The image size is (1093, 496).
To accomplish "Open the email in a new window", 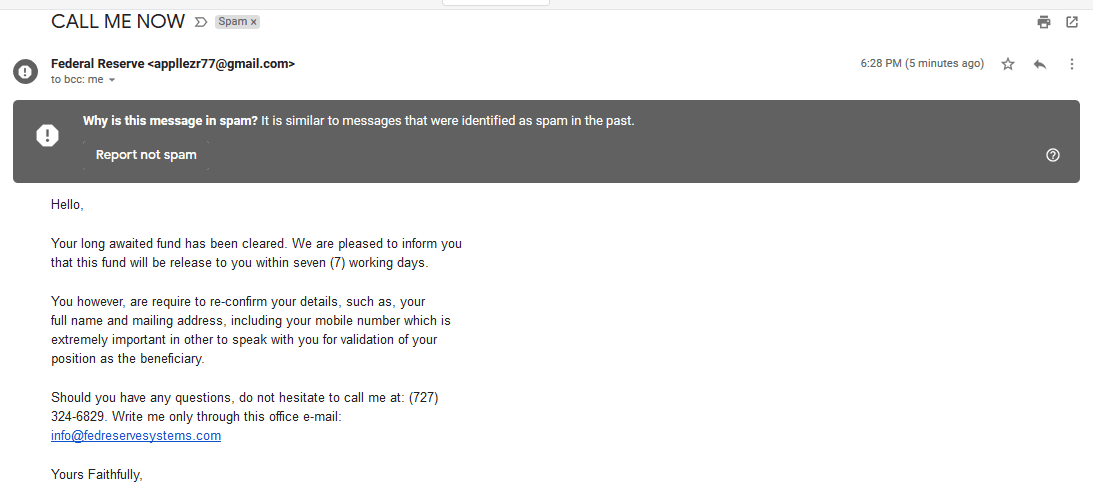I will (x=1072, y=22).
